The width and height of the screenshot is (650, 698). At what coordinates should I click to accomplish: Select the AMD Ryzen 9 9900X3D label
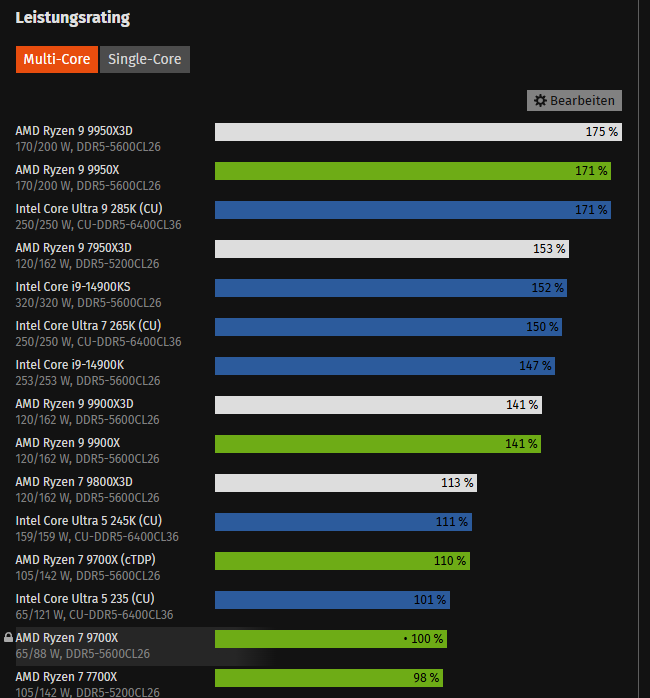pyautogui.click(x=74, y=404)
